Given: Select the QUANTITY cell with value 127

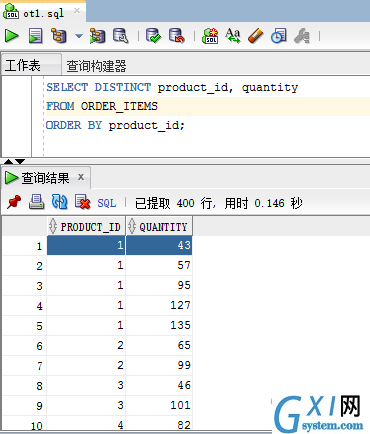Looking at the screenshot, I should pyautogui.click(x=159, y=306).
